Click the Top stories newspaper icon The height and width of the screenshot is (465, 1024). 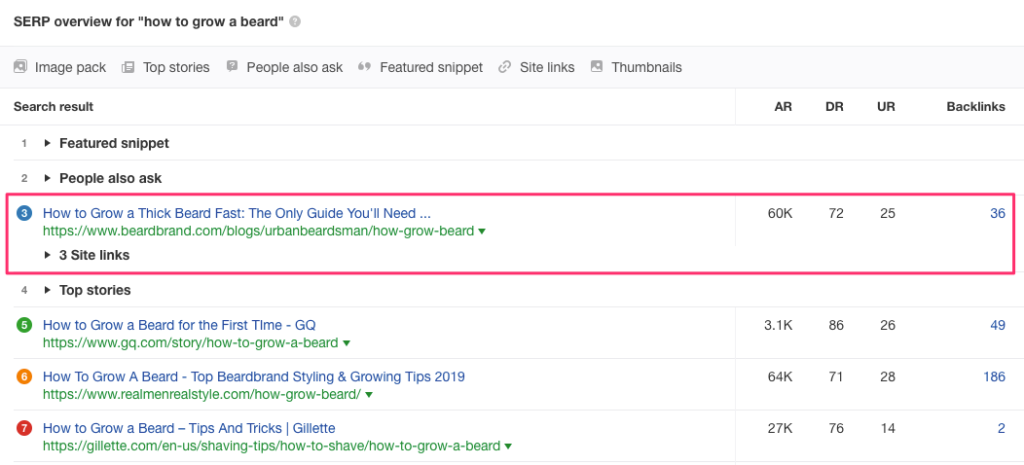click(128, 67)
